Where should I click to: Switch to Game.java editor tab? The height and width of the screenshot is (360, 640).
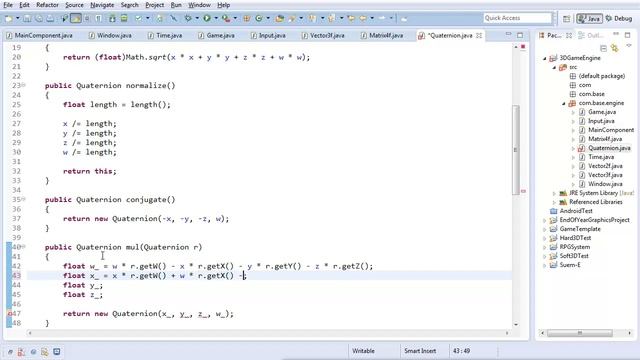pos(216,36)
